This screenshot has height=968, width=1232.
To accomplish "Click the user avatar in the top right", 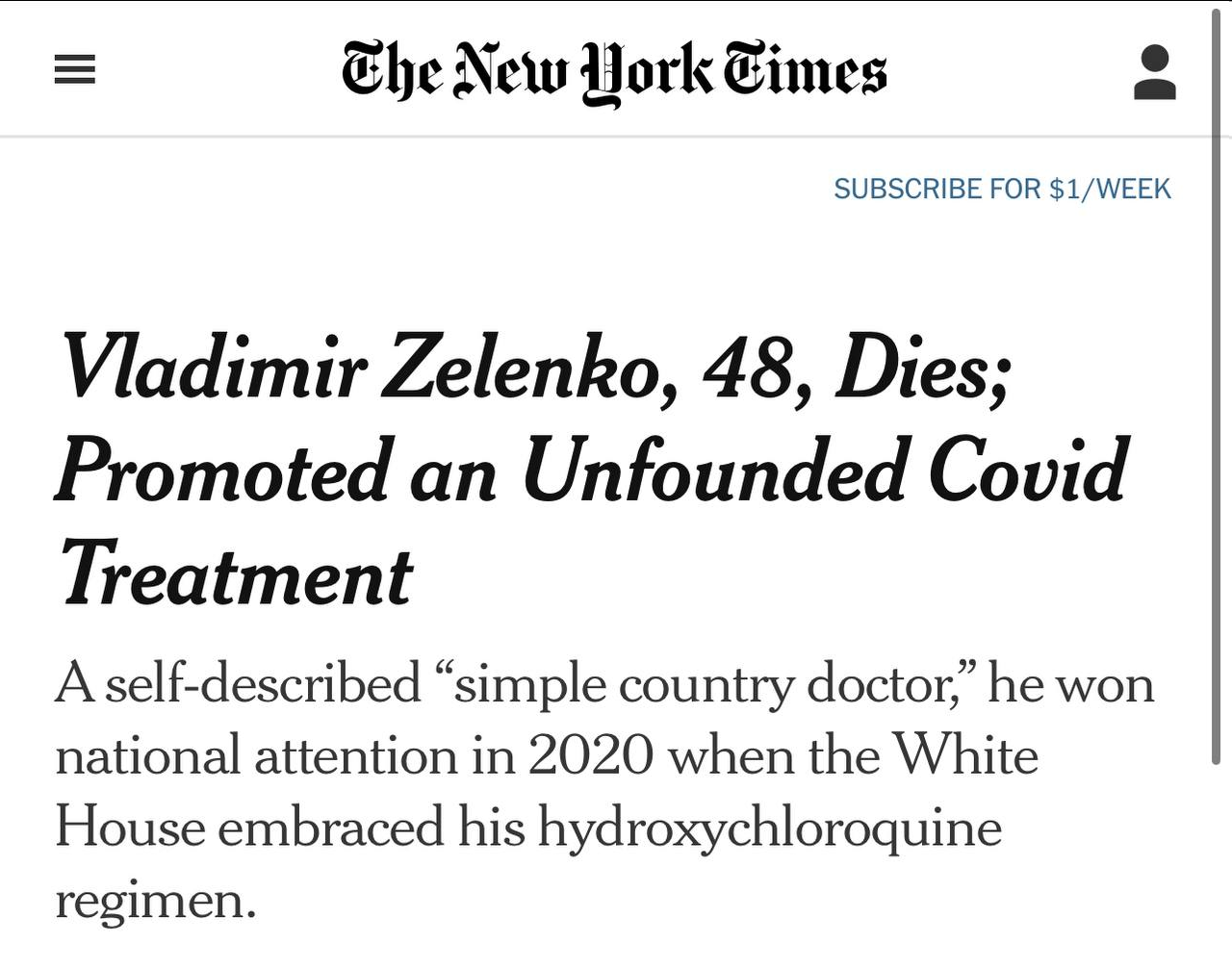I will (x=1156, y=69).
